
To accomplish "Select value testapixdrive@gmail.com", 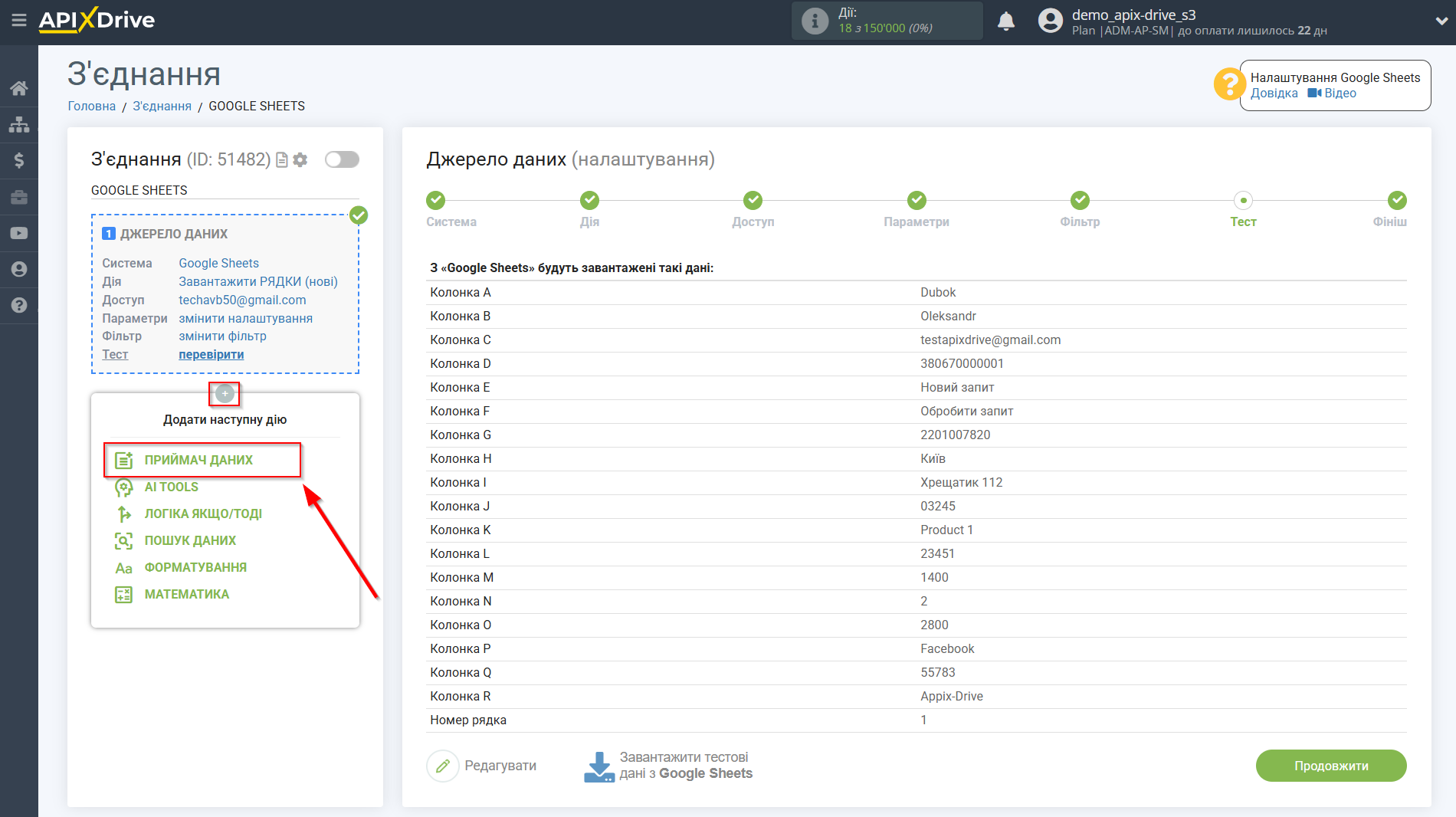I will [990, 340].
